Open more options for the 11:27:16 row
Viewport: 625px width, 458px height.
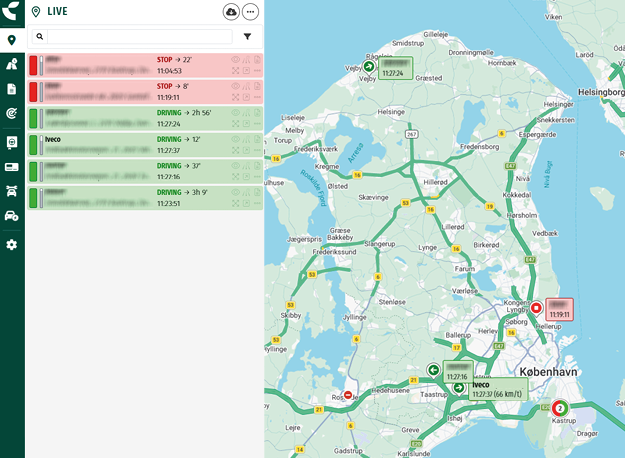(x=257, y=177)
